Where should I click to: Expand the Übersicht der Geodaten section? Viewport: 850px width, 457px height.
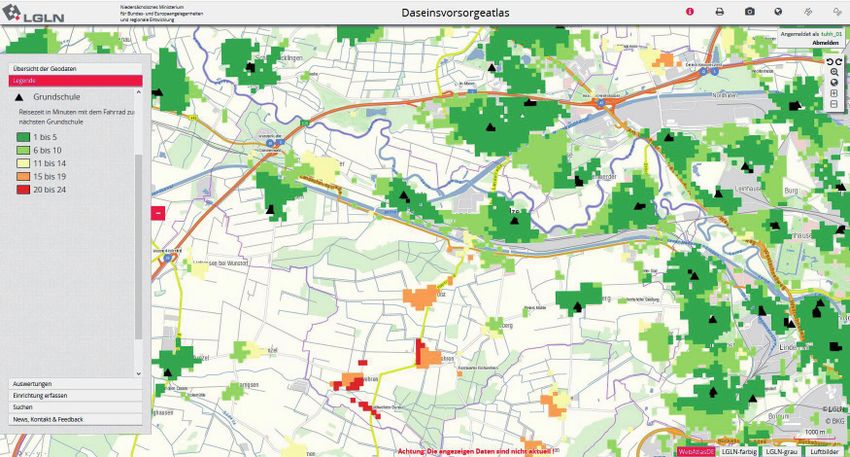(x=76, y=68)
